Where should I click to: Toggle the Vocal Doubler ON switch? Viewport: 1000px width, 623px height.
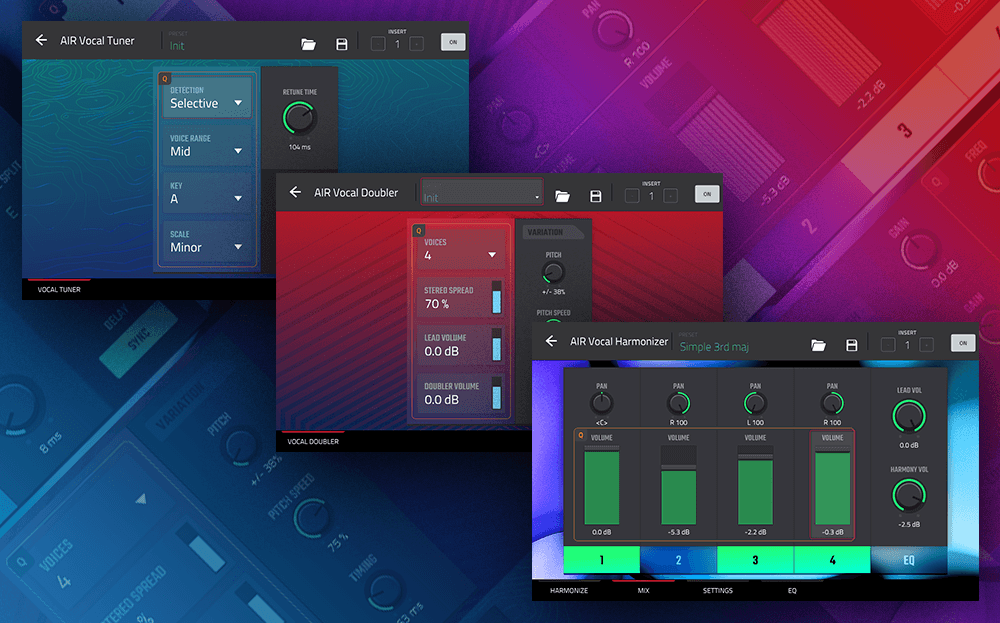point(707,194)
